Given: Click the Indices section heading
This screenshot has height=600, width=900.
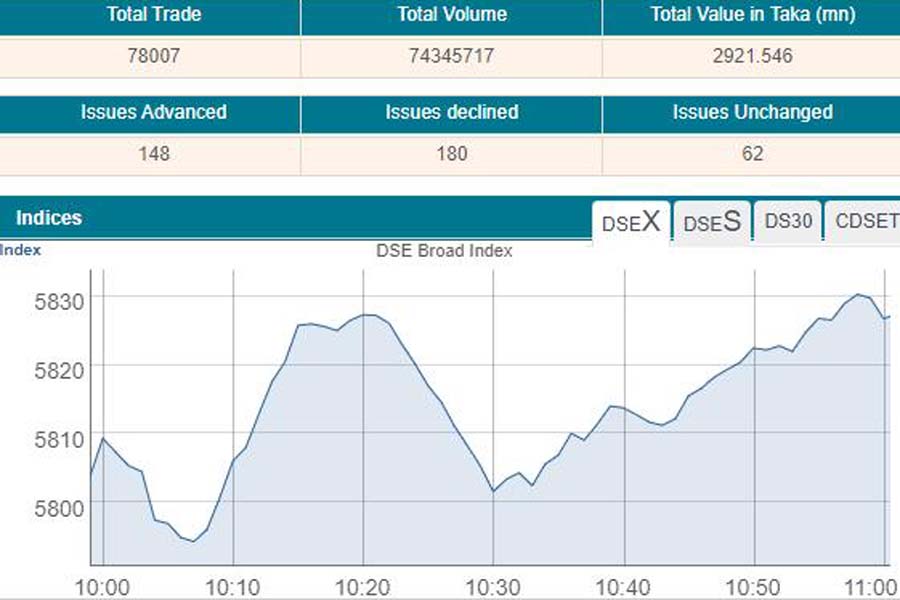Looking at the screenshot, I should pyautogui.click(x=49, y=217).
